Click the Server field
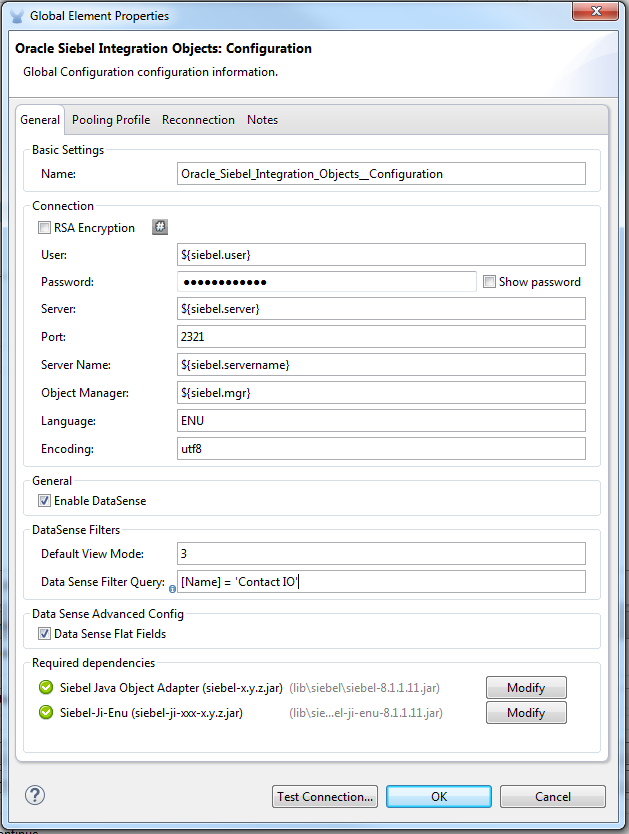The image size is (629, 834). tap(381, 309)
